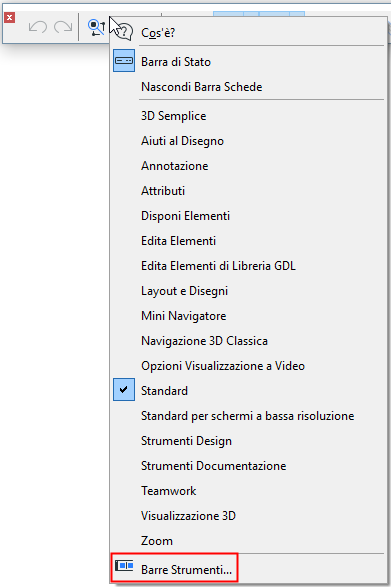Show the Strumenti Documentazione toolbar

[249, 466]
